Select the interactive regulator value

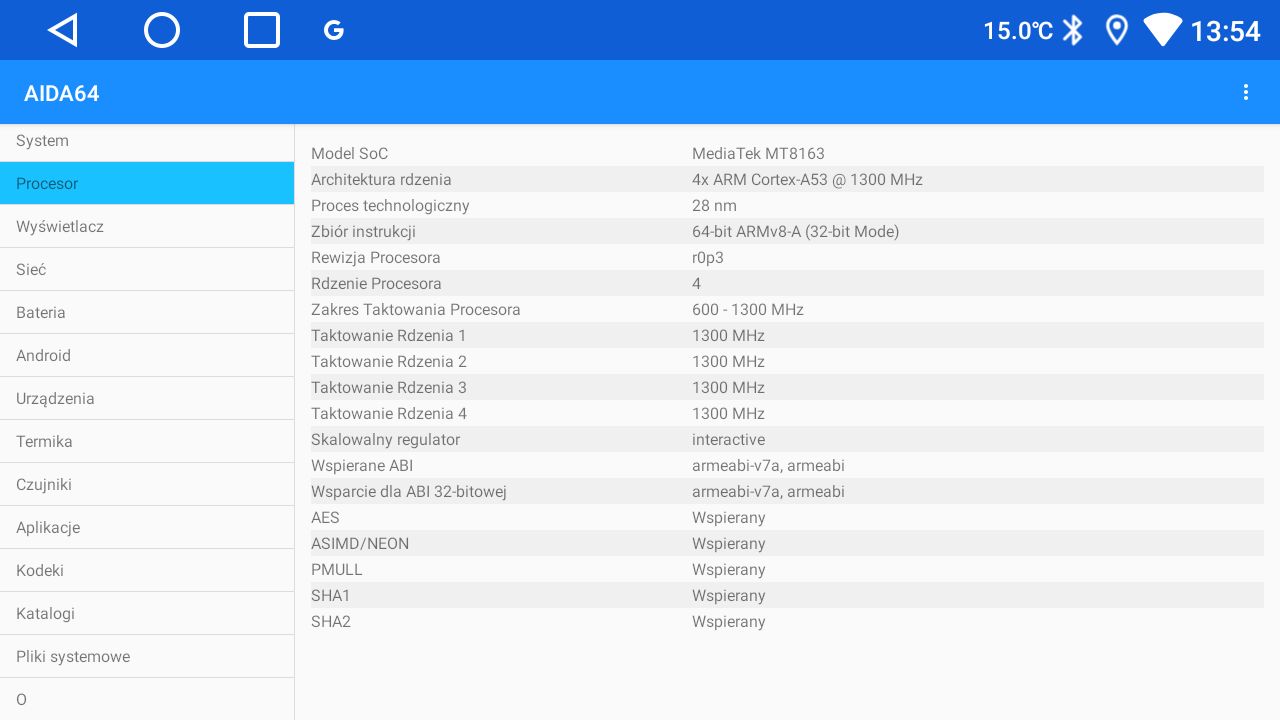728,439
